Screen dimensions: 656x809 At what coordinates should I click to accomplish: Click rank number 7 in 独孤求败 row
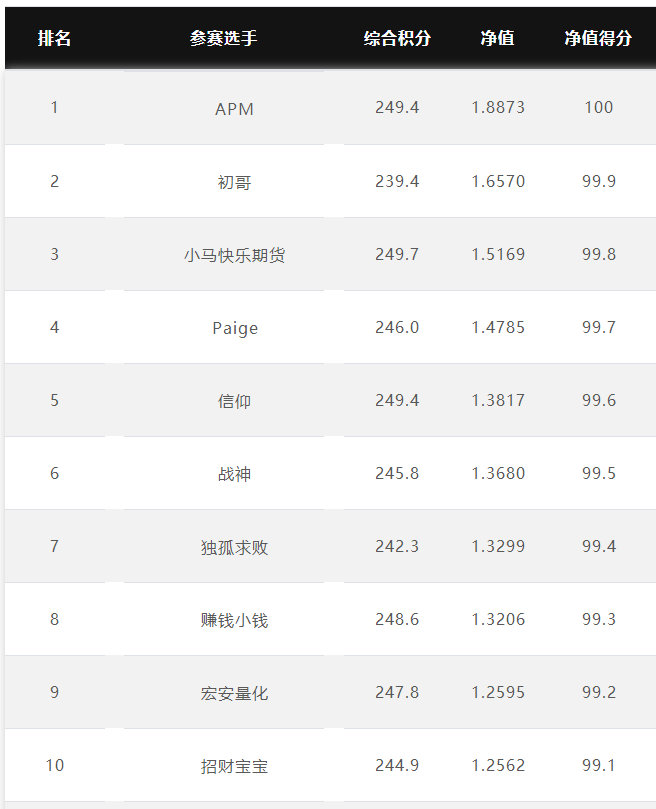(54, 546)
